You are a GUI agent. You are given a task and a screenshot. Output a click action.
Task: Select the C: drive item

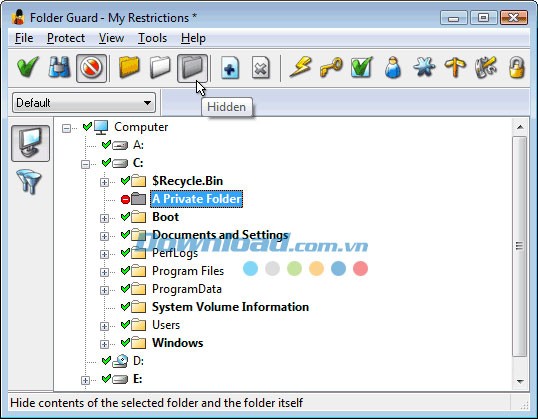pyautogui.click(x=138, y=163)
